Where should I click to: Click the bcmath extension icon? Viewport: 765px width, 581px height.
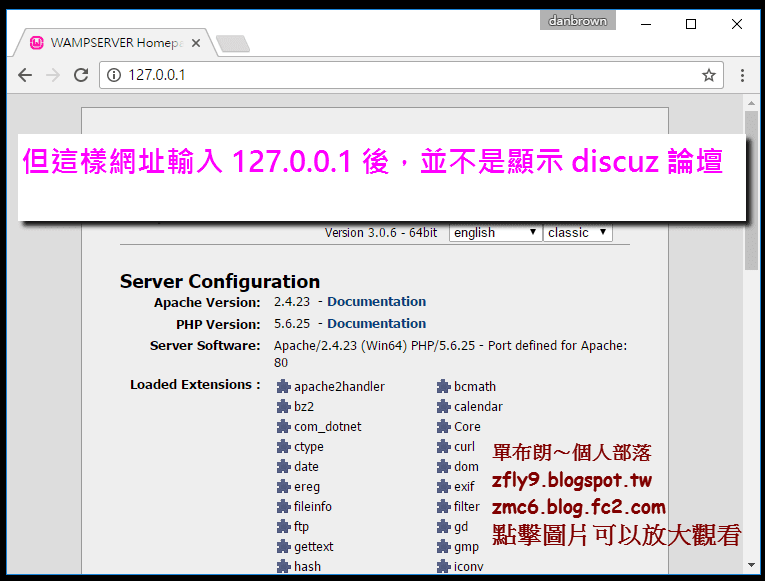click(x=443, y=387)
